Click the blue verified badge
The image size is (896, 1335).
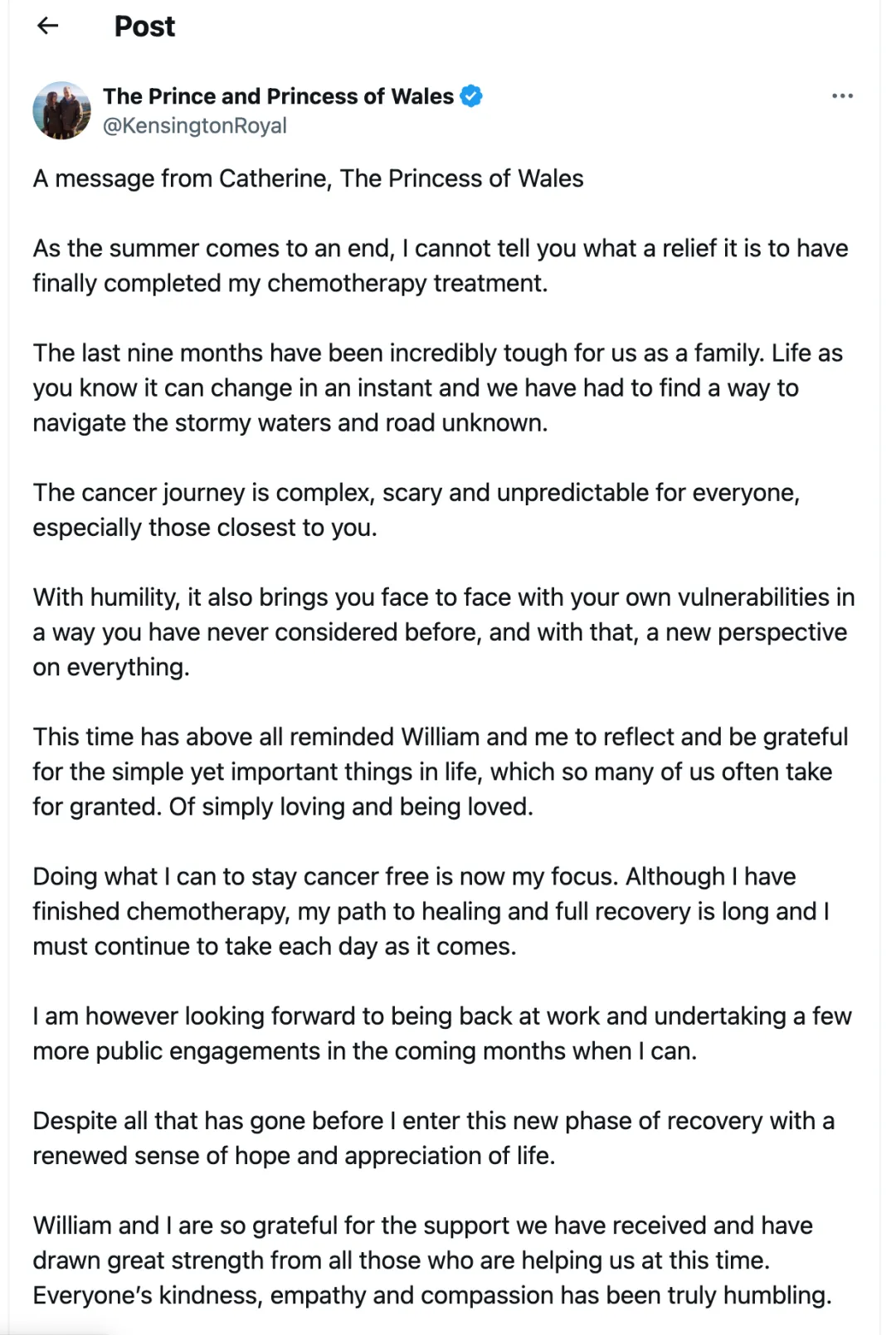coord(471,96)
